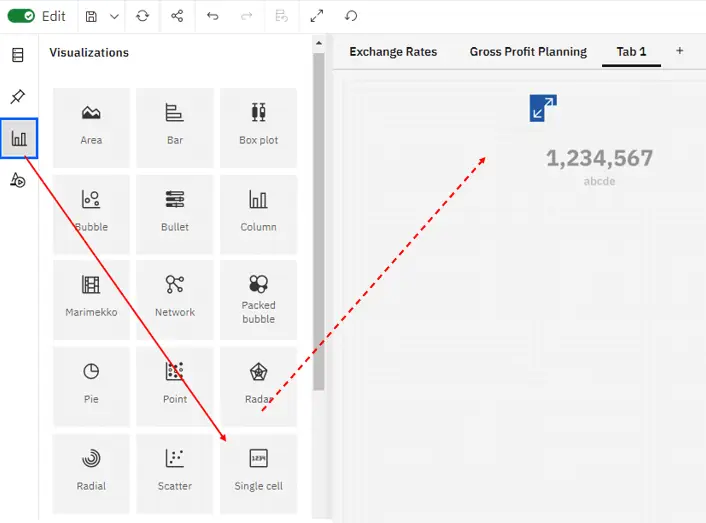Open the Data tree panel icon in the sidebar
The height and width of the screenshot is (523, 706).
pyautogui.click(x=18, y=55)
